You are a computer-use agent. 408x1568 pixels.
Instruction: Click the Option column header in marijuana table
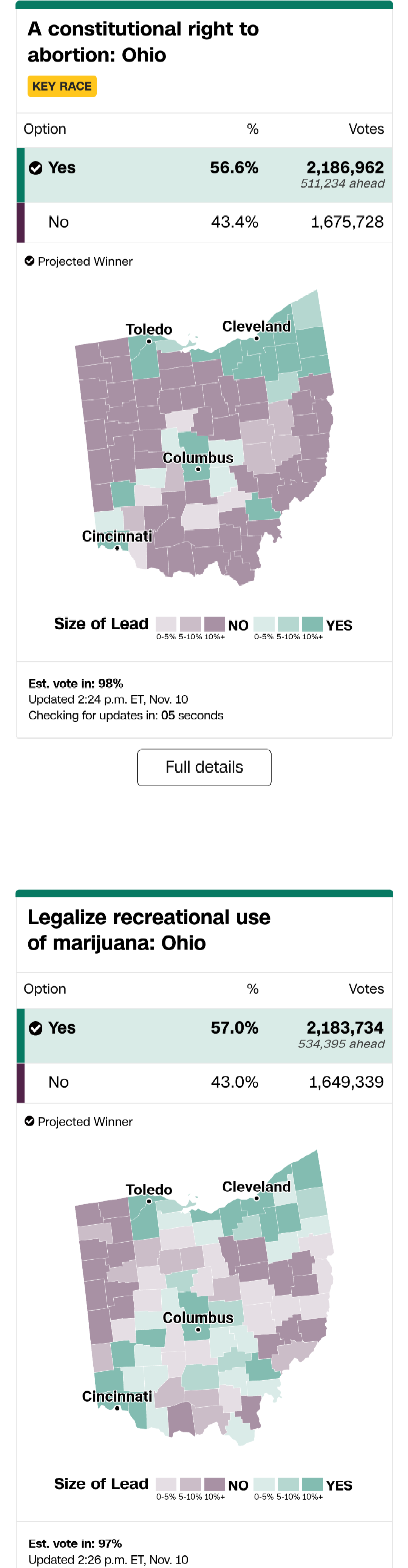click(45, 989)
